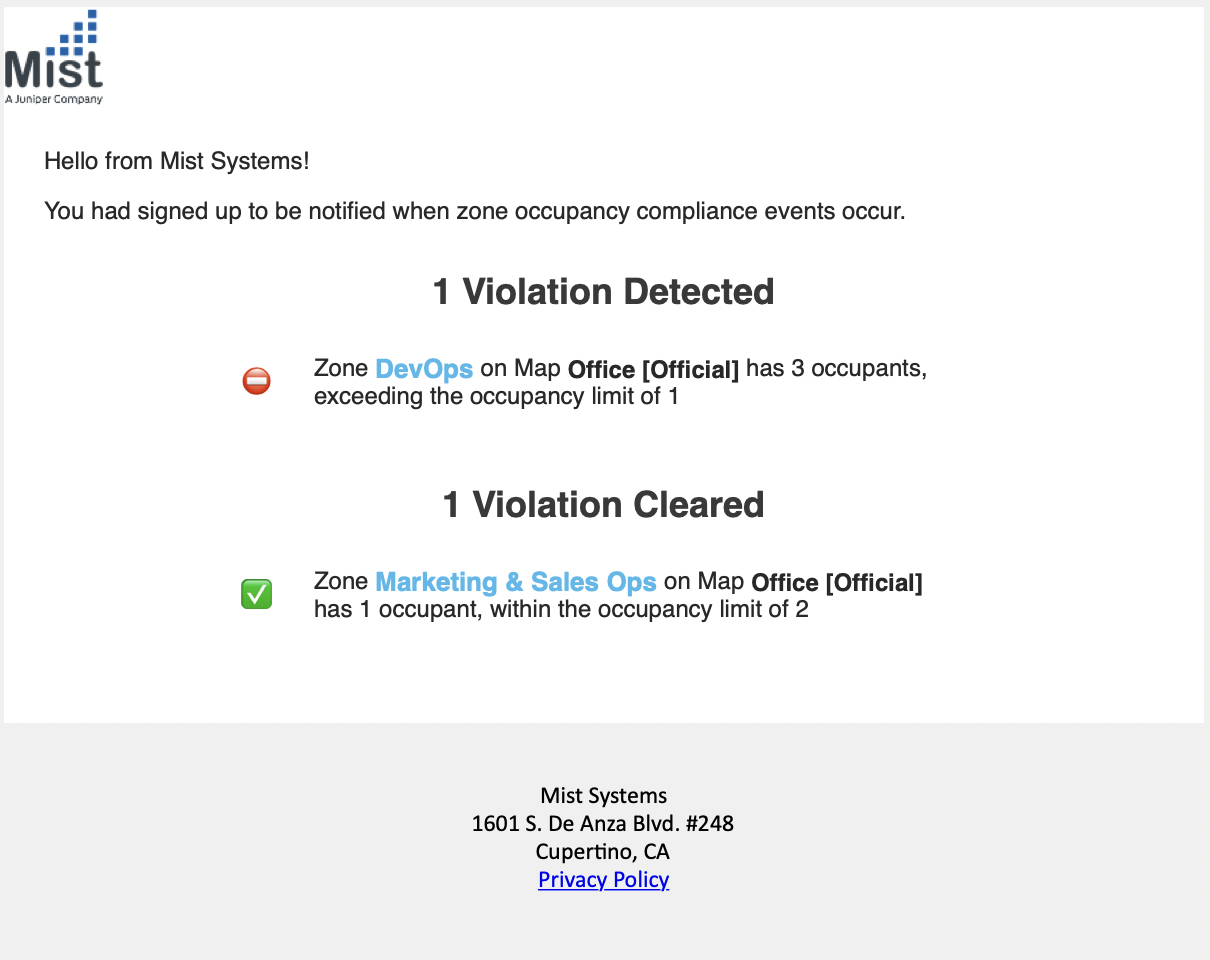The image size is (1210, 960).
Task: Click the "1 Violation Cleared" heading
Action: [603, 505]
